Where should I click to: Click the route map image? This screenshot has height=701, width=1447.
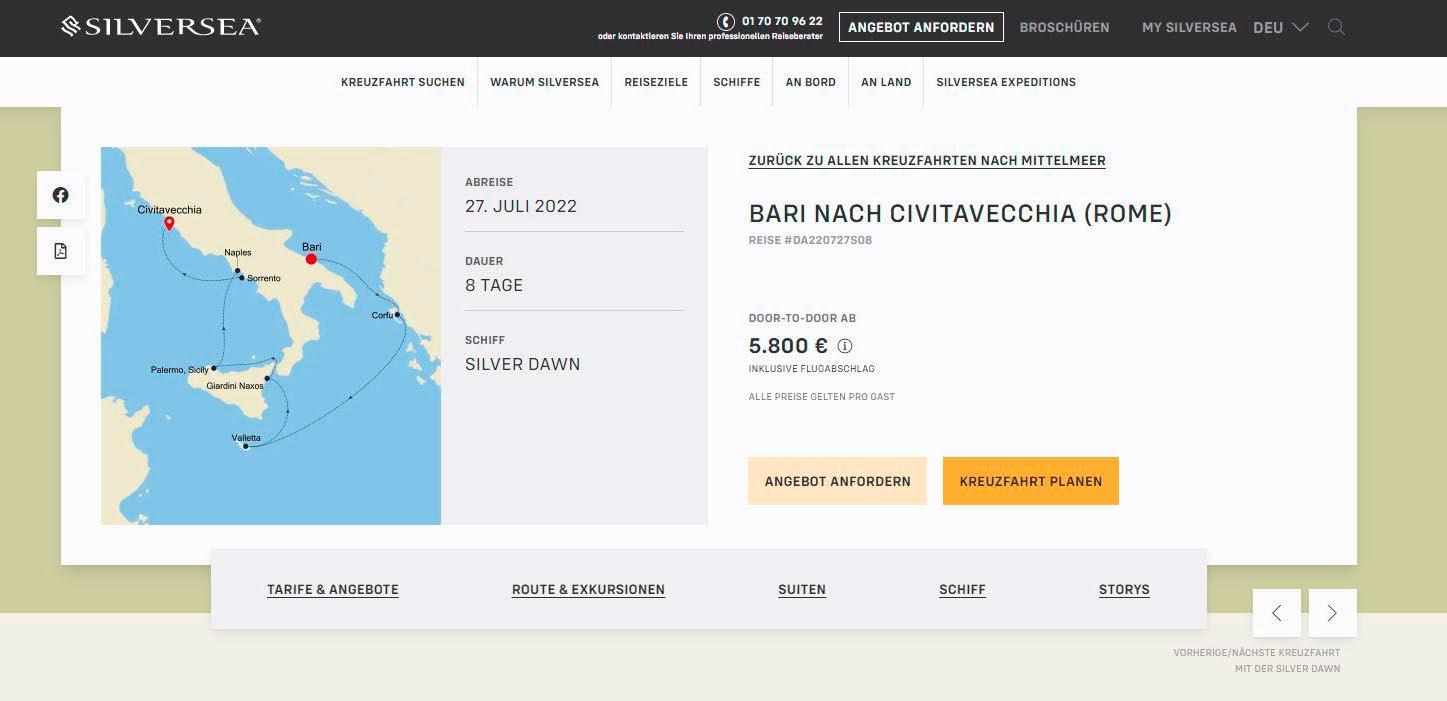271,336
